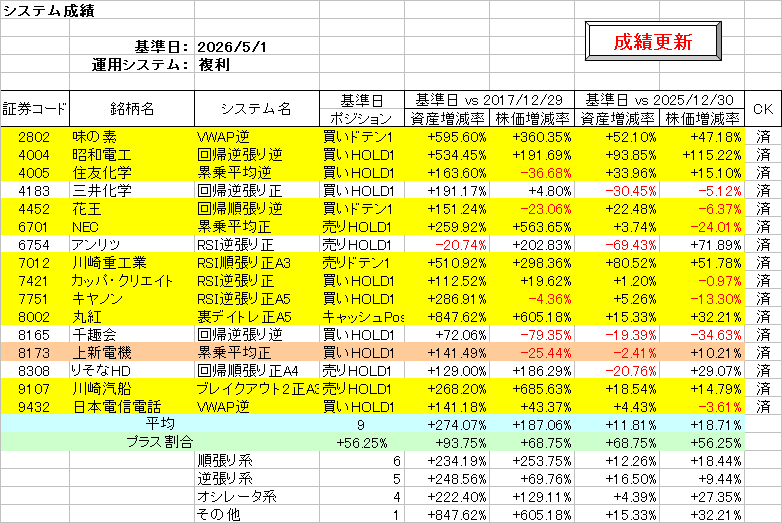
Task: Click -79.35% in the 千趣会 row
Action: pyautogui.click(x=546, y=335)
